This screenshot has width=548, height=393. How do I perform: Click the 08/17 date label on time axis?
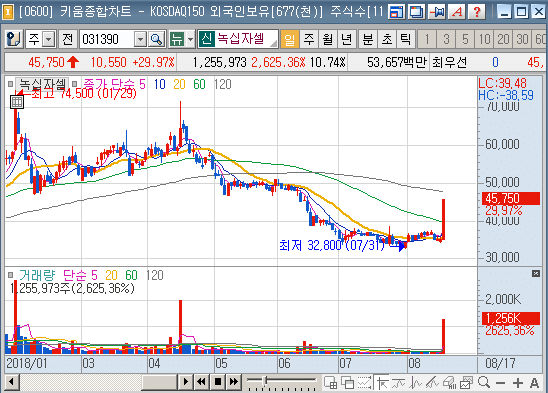click(500, 363)
